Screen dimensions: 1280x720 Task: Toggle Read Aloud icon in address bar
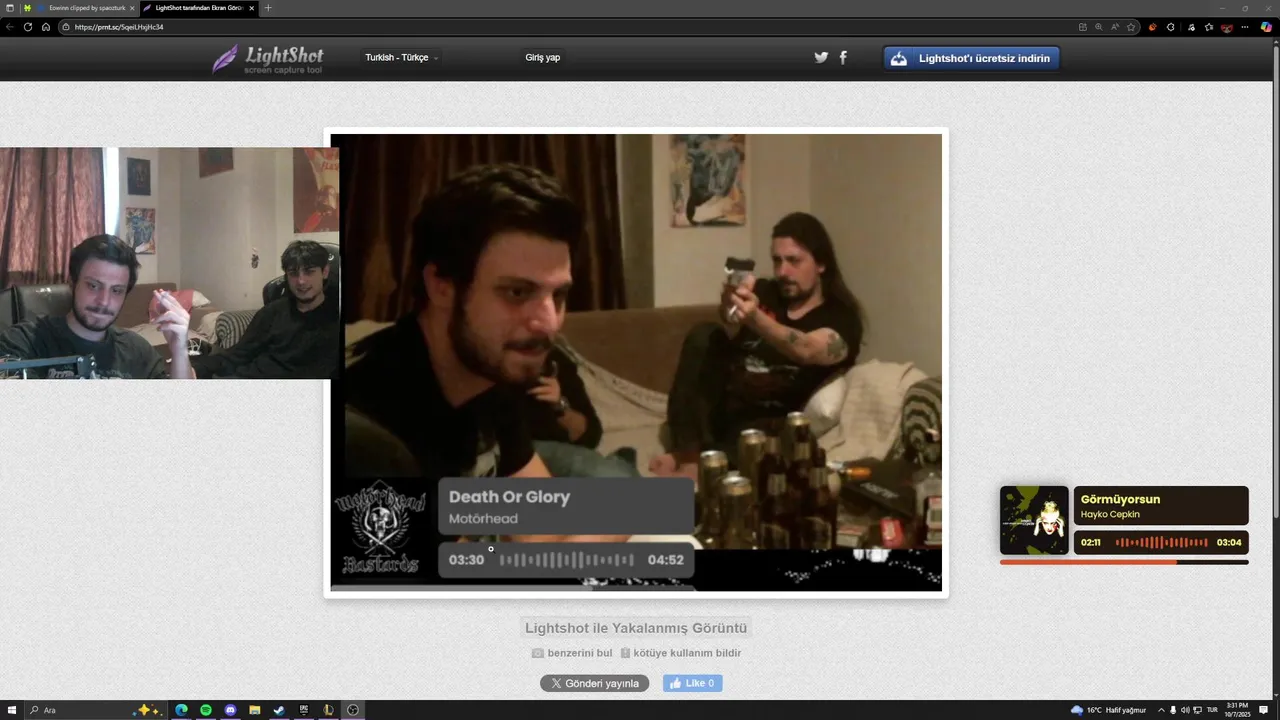pos(1115,27)
